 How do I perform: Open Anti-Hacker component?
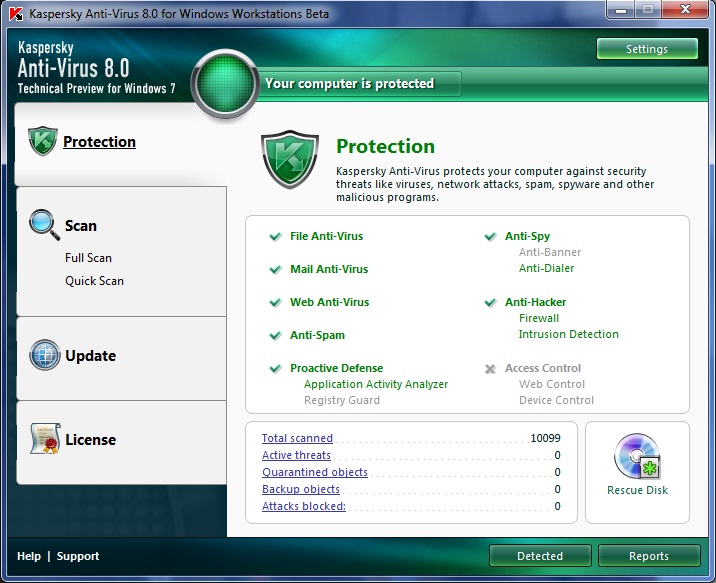[535, 302]
